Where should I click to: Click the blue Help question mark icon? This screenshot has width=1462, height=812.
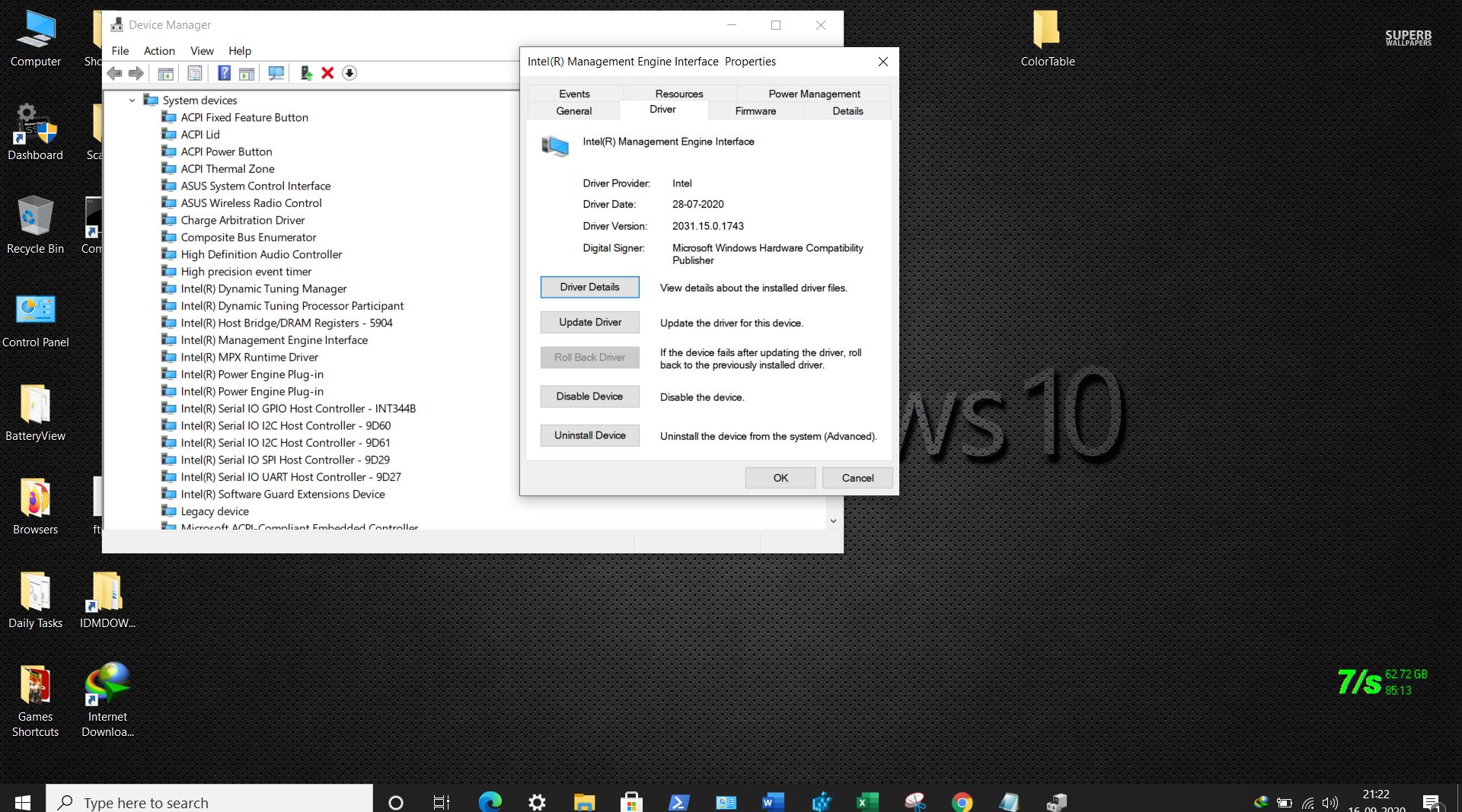[x=224, y=73]
